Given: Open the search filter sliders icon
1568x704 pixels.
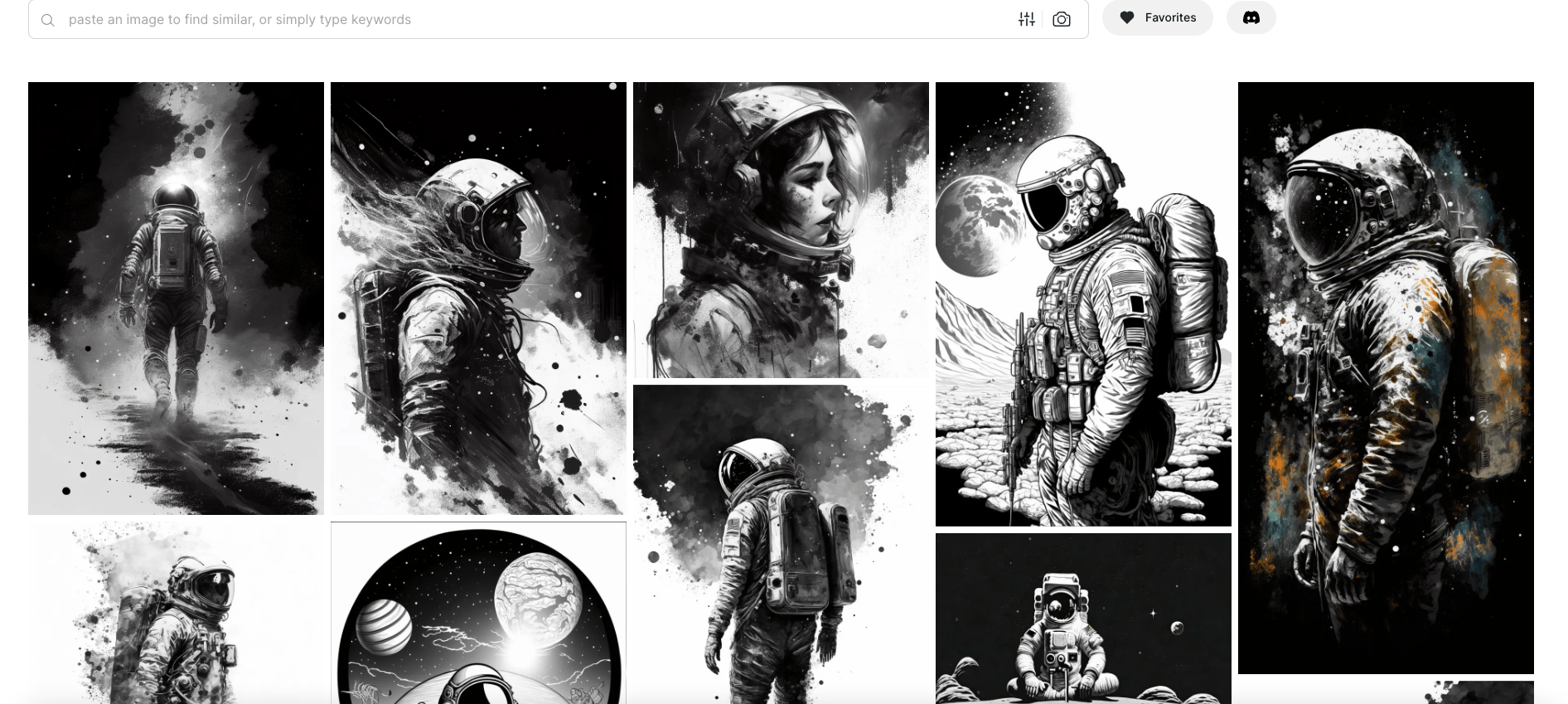Looking at the screenshot, I should tap(1027, 19).
